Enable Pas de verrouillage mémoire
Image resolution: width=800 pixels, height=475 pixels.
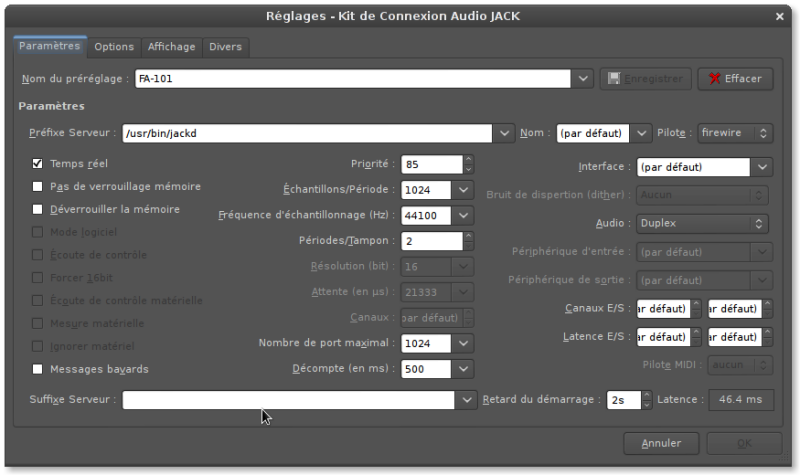point(37,186)
